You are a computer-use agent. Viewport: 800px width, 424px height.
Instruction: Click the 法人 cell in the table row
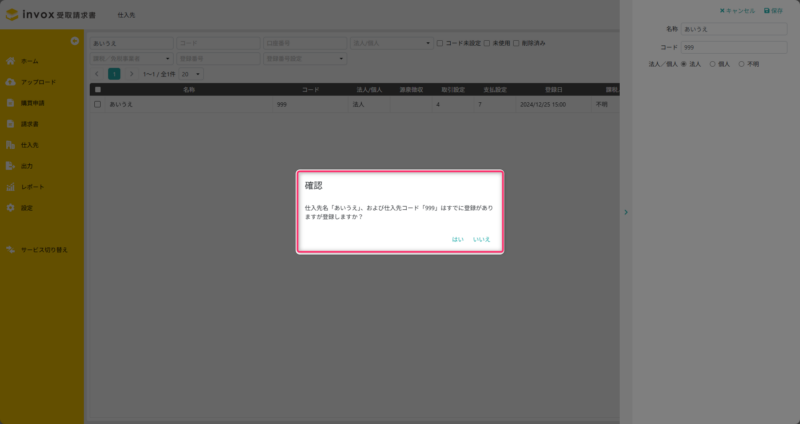pos(369,104)
